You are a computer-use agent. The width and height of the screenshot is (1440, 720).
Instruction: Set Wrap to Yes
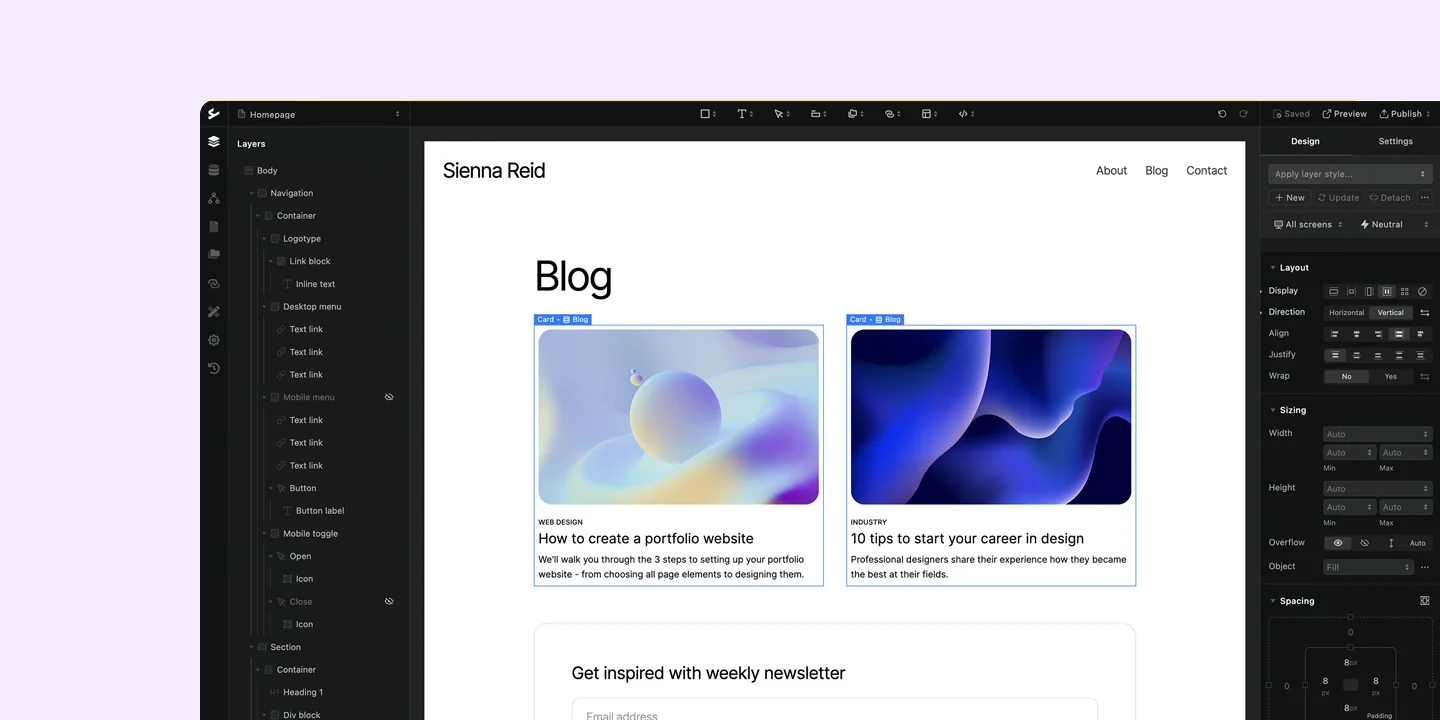pyautogui.click(x=1390, y=376)
